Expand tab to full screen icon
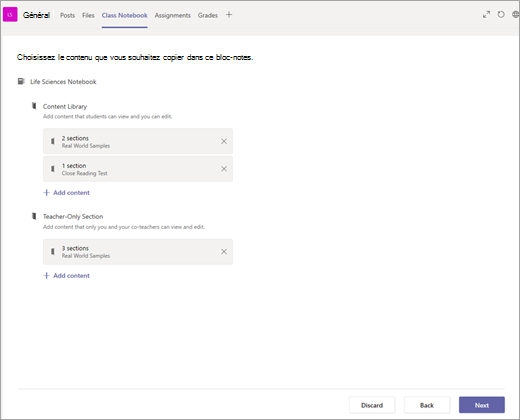Image resolution: width=520 pixels, height=420 pixels. pos(486,15)
